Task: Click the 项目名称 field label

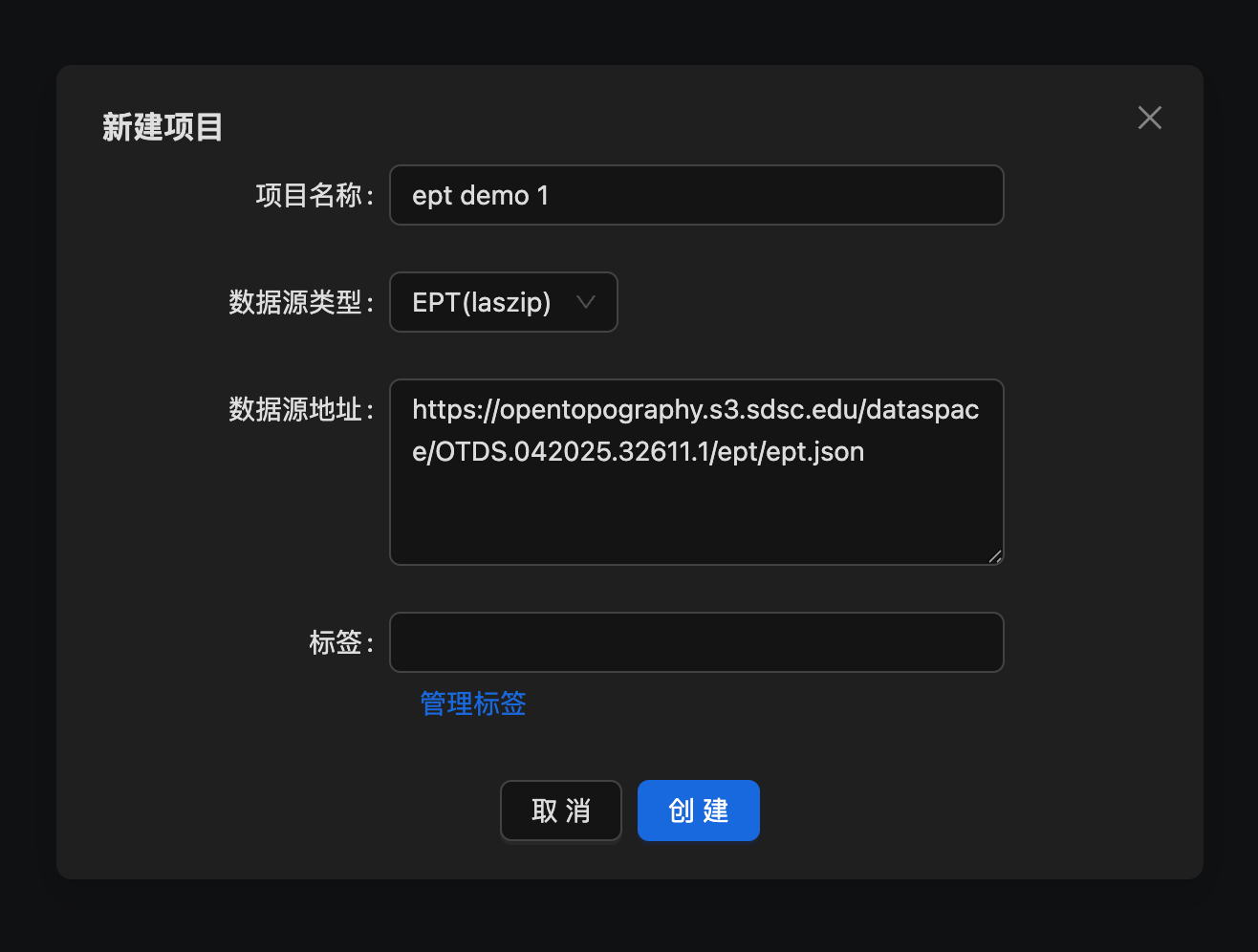Action: tap(314, 195)
